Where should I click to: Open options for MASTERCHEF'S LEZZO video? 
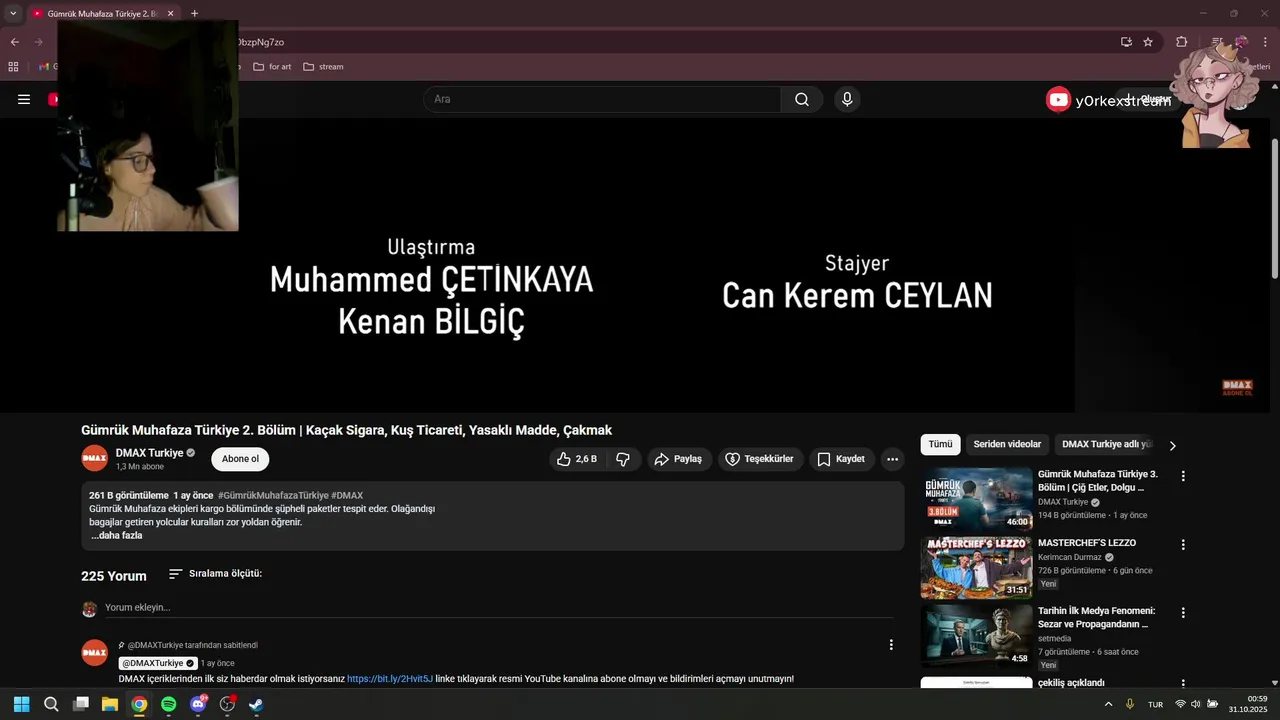pyautogui.click(x=1183, y=545)
